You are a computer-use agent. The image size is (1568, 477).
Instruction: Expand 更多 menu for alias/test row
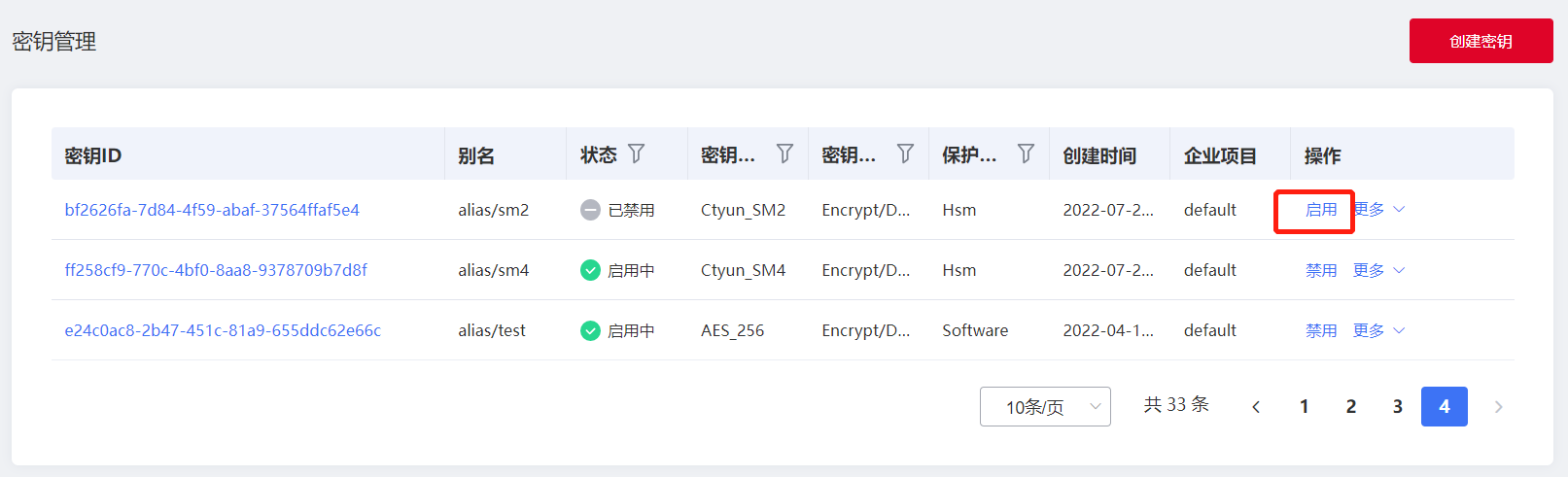1379,330
